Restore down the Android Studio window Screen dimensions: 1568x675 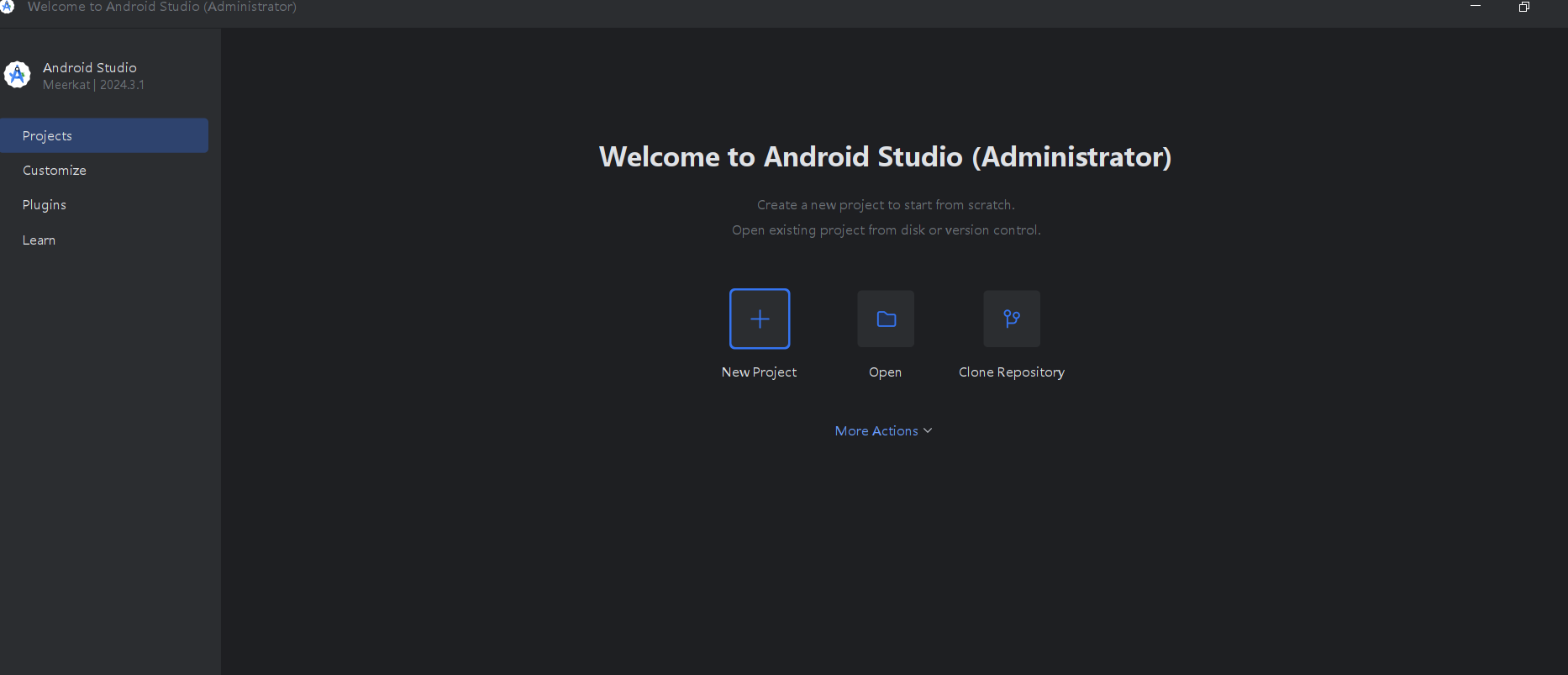point(1524,7)
